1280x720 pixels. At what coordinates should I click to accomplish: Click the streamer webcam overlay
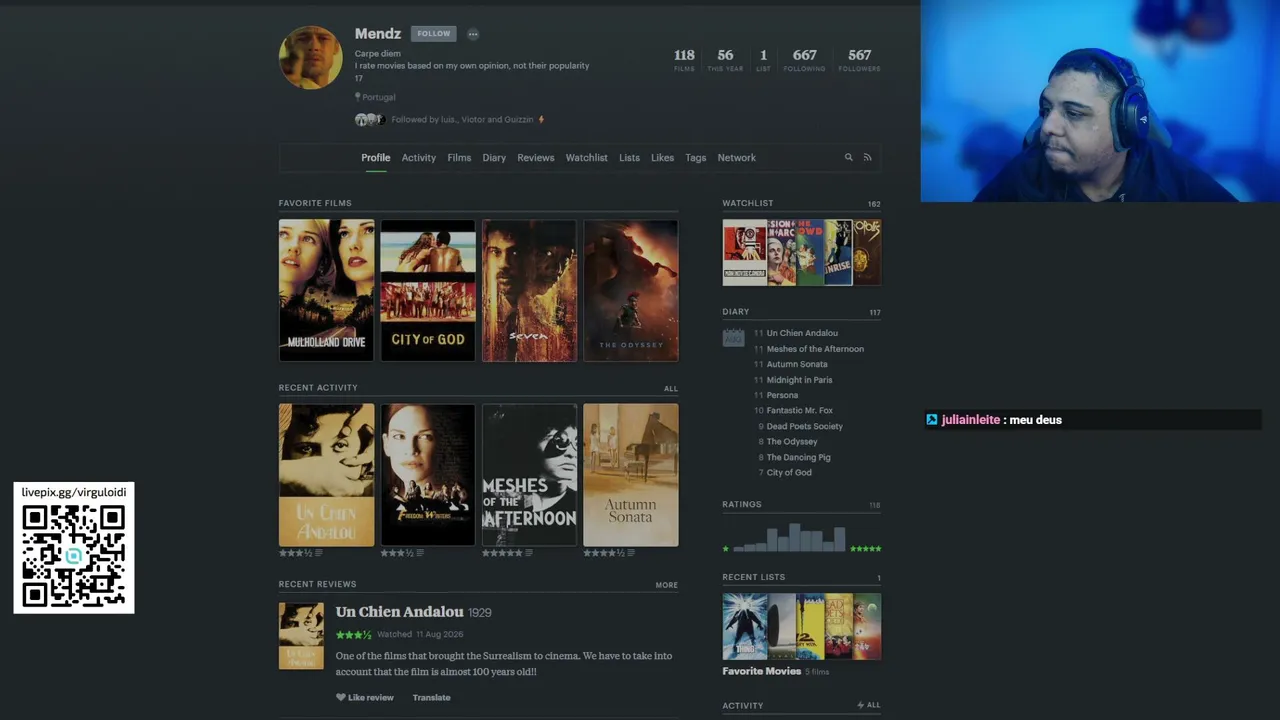click(x=1100, y=101)
